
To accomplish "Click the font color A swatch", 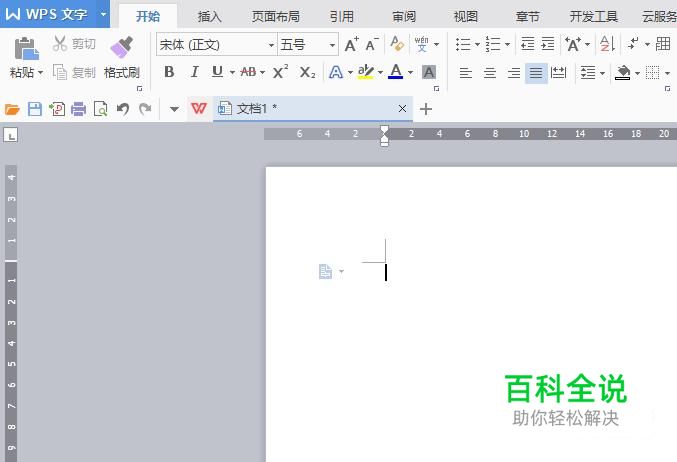I will [x=395, y=72].
